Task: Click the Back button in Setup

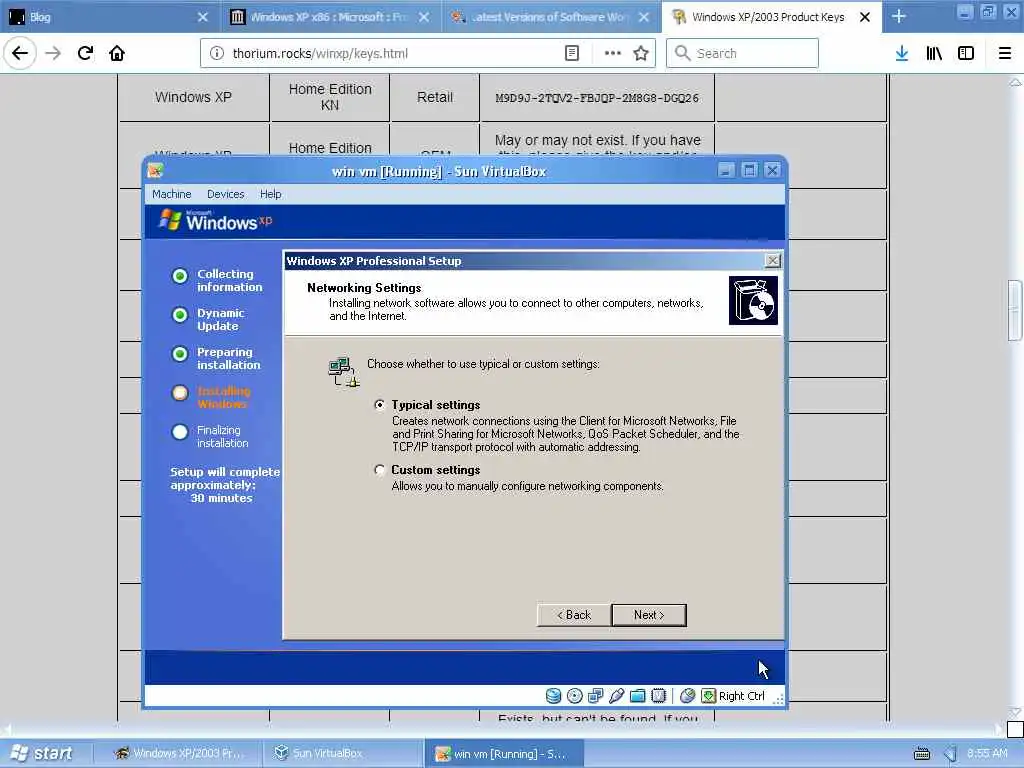Action: 573,615
